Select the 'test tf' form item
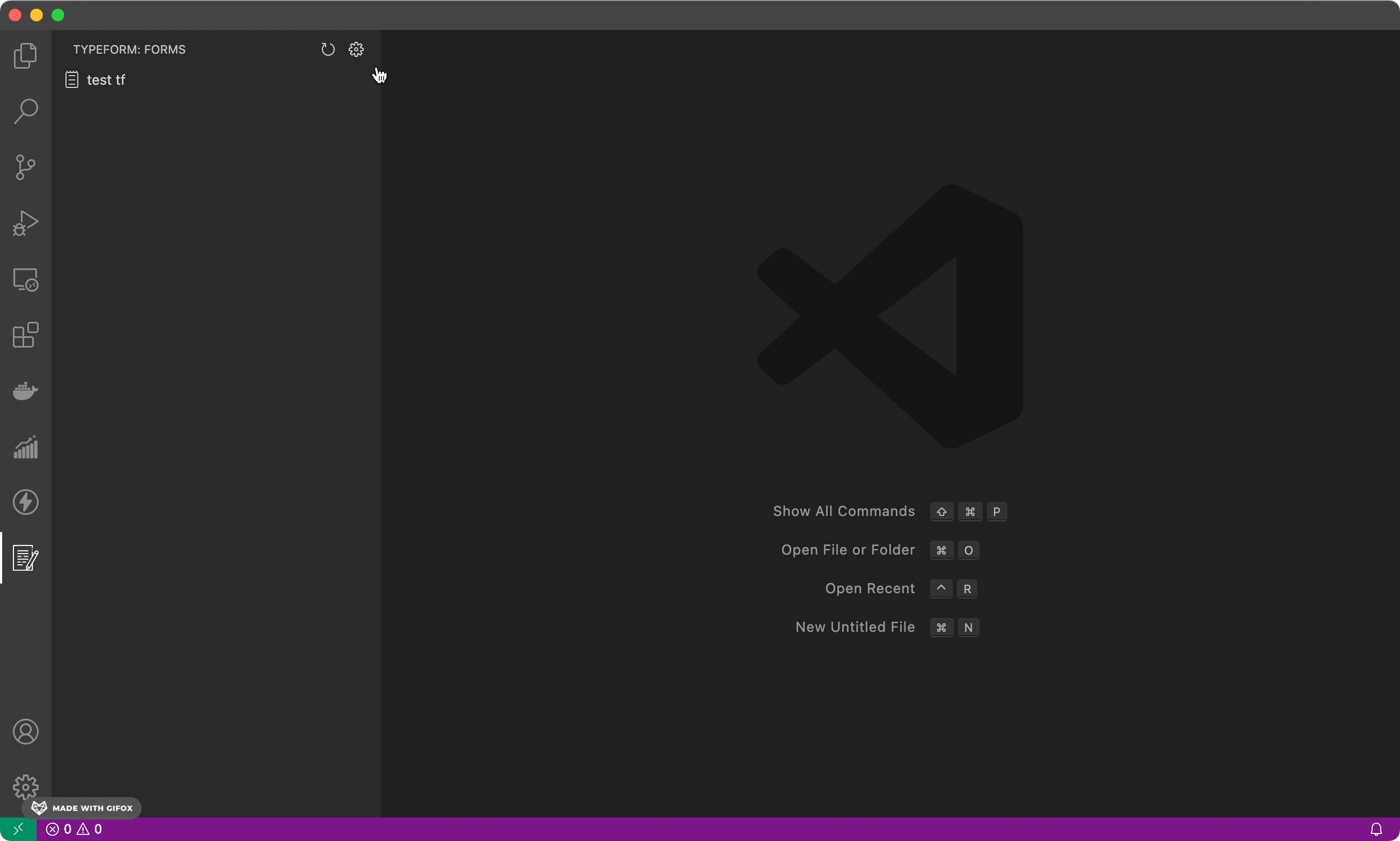This screenshot has width=1400, height=841. coord(106,80)
